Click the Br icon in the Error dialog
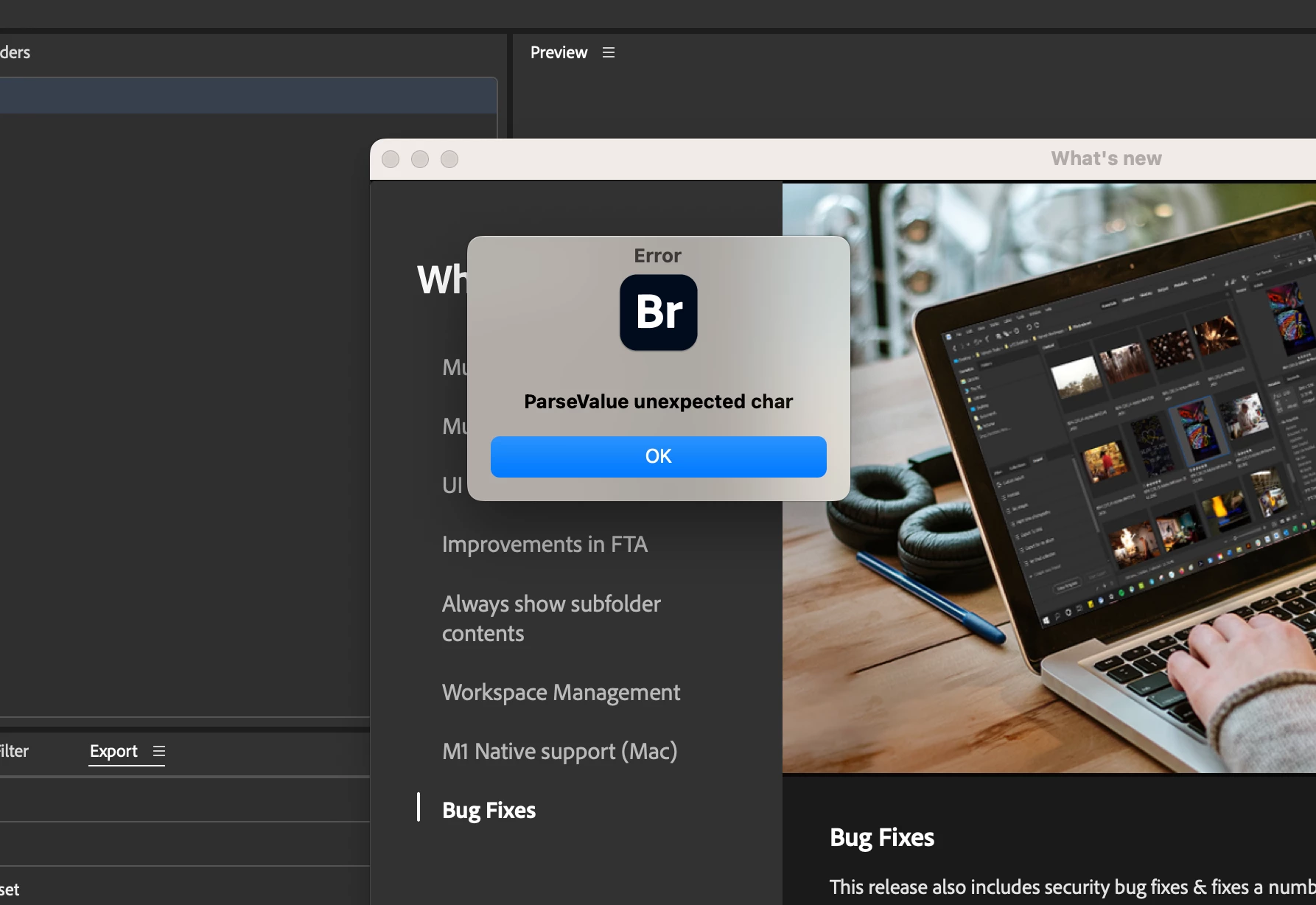The height and width of the screenshot is (905, 1316). coord(658,312)
